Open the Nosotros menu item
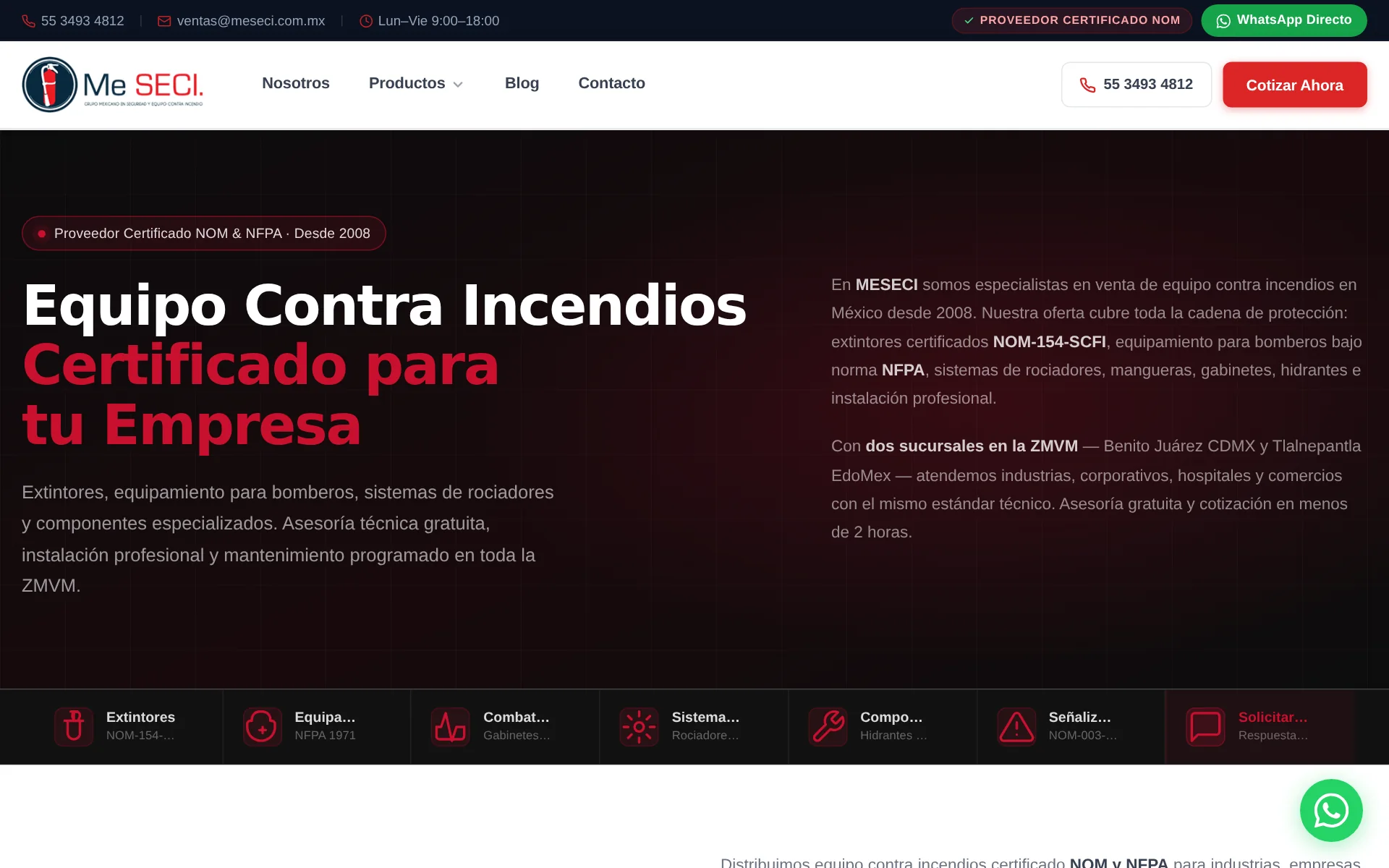This screenshot has height=868, width=1389. click(296, 83)
